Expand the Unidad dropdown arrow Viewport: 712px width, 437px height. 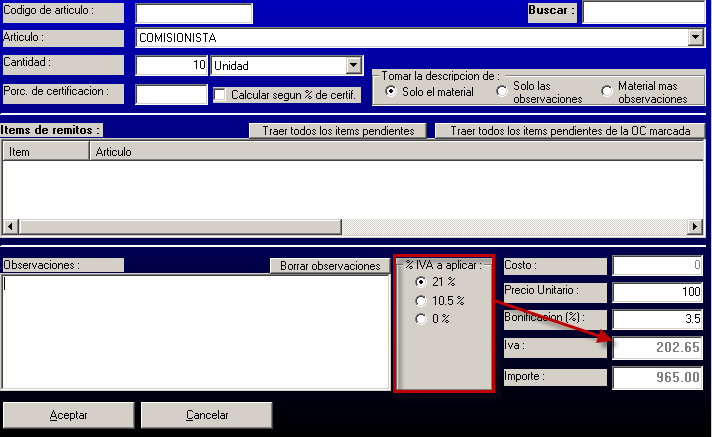(352, 66)
